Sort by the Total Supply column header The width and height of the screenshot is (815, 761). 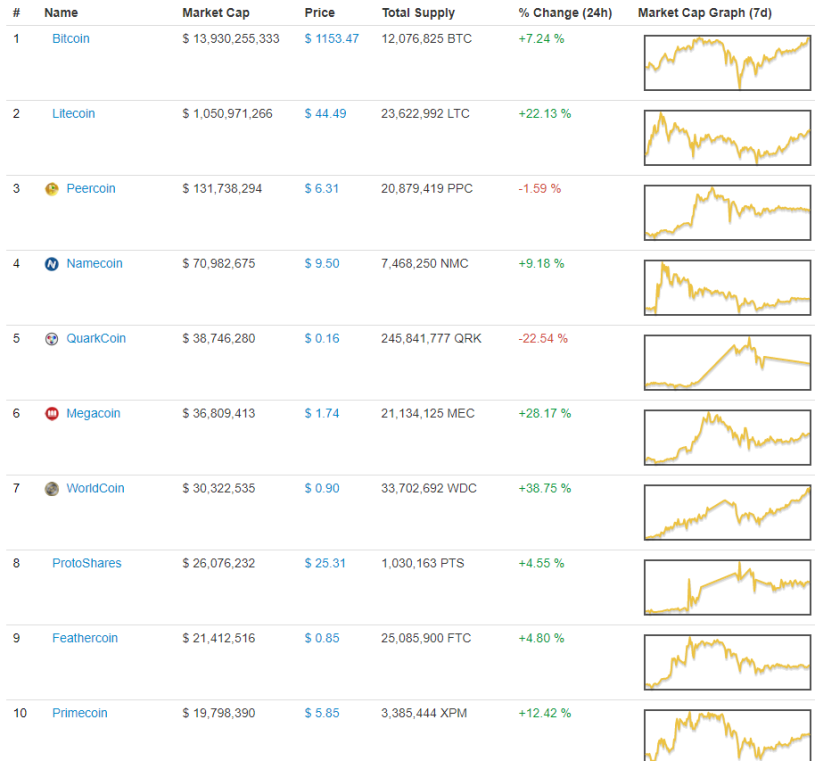418,13
